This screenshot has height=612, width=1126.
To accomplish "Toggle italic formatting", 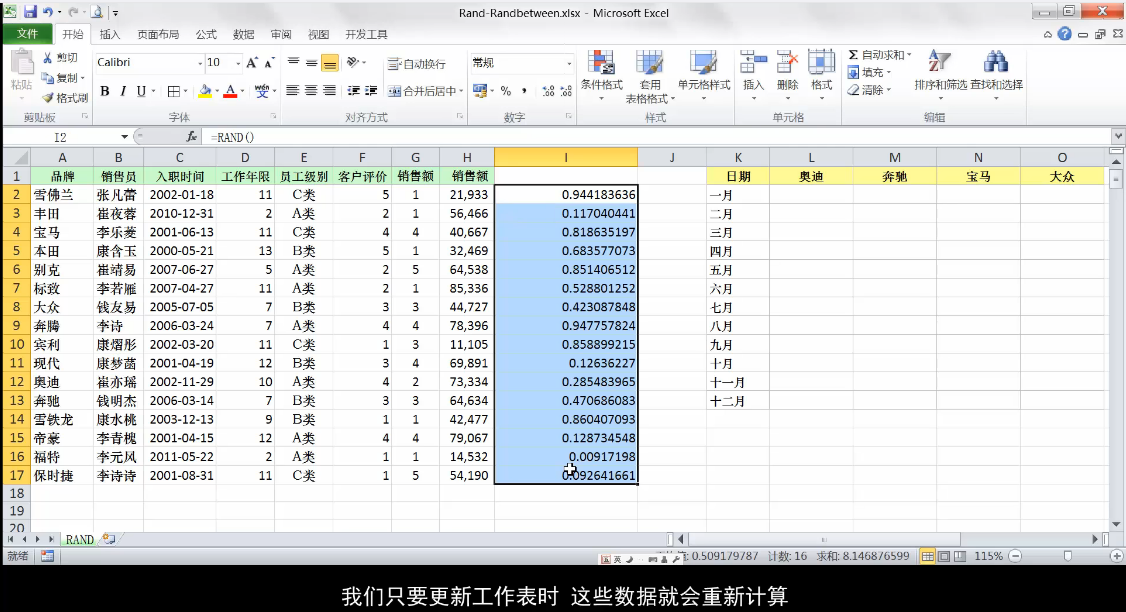I will tap(124, 90).
